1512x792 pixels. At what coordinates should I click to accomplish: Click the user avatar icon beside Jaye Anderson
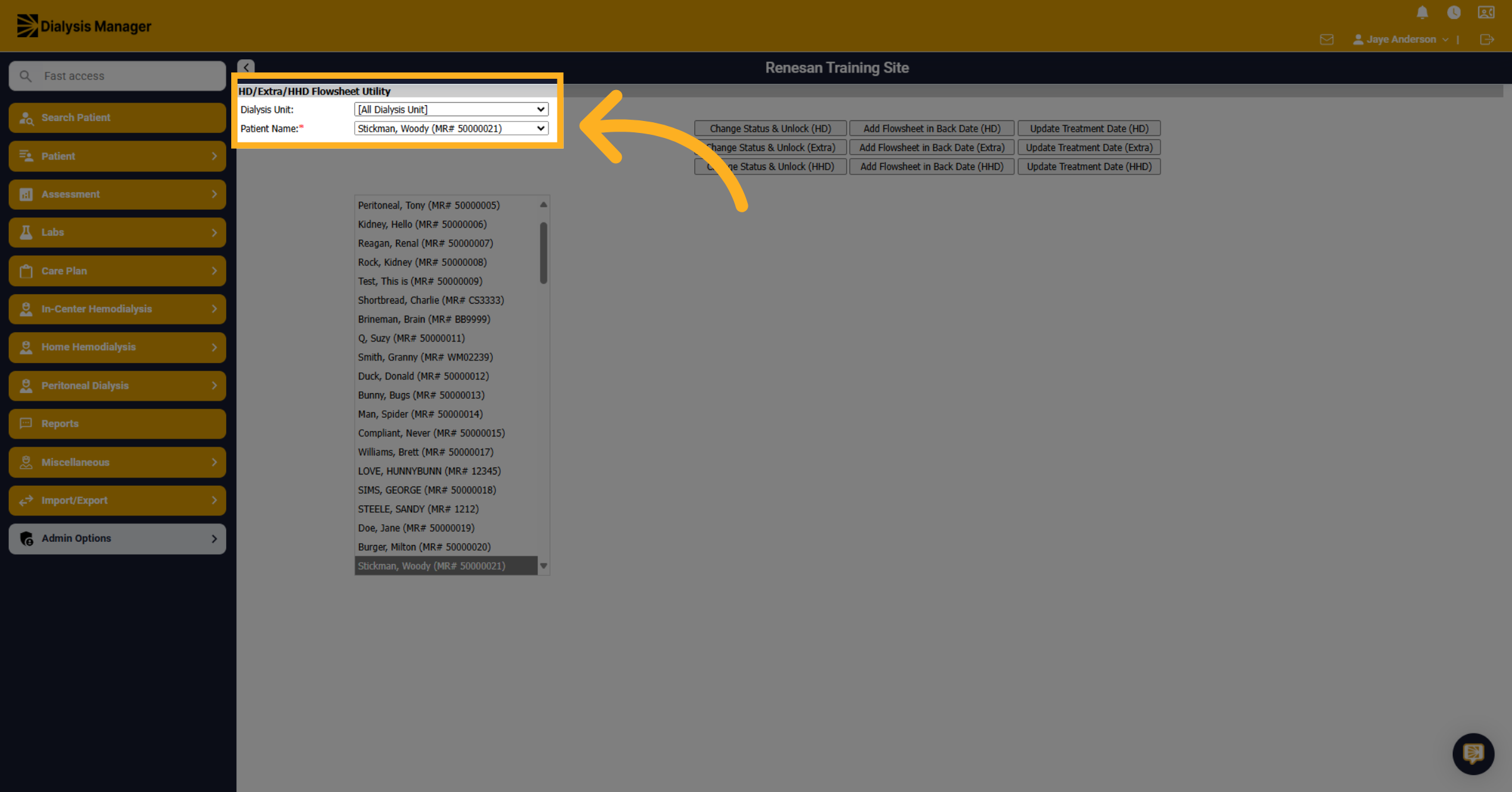pos(1358,40)
